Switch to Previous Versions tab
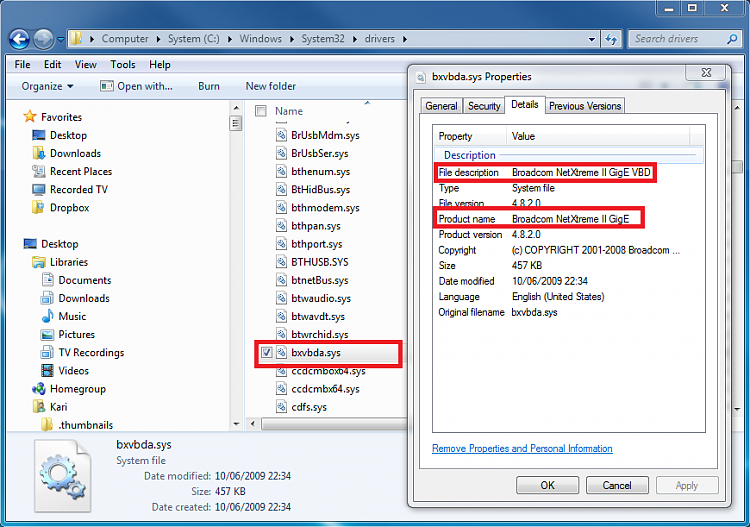Image resolution: width=750 pixels, height=527 pixels. click(585, 106)
